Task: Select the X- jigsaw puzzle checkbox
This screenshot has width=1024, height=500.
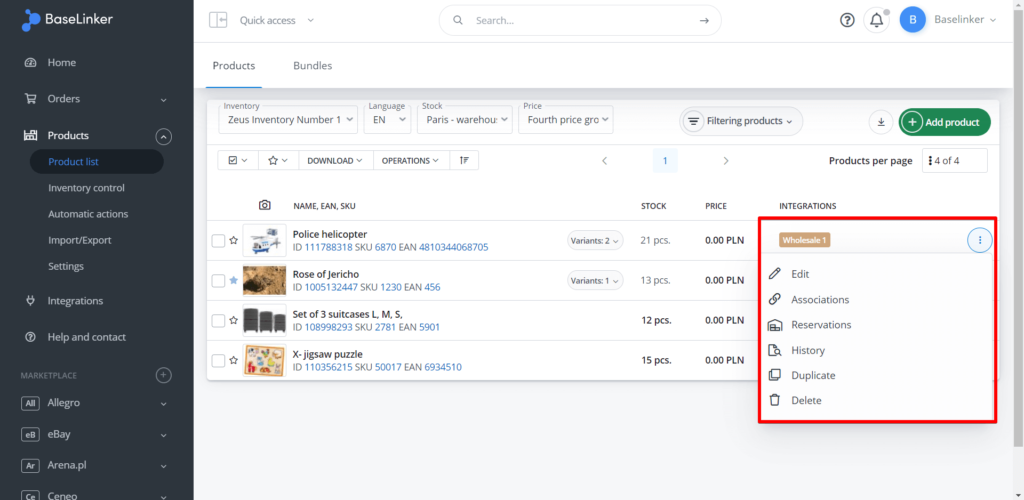Action: click(x=218, y=360)
